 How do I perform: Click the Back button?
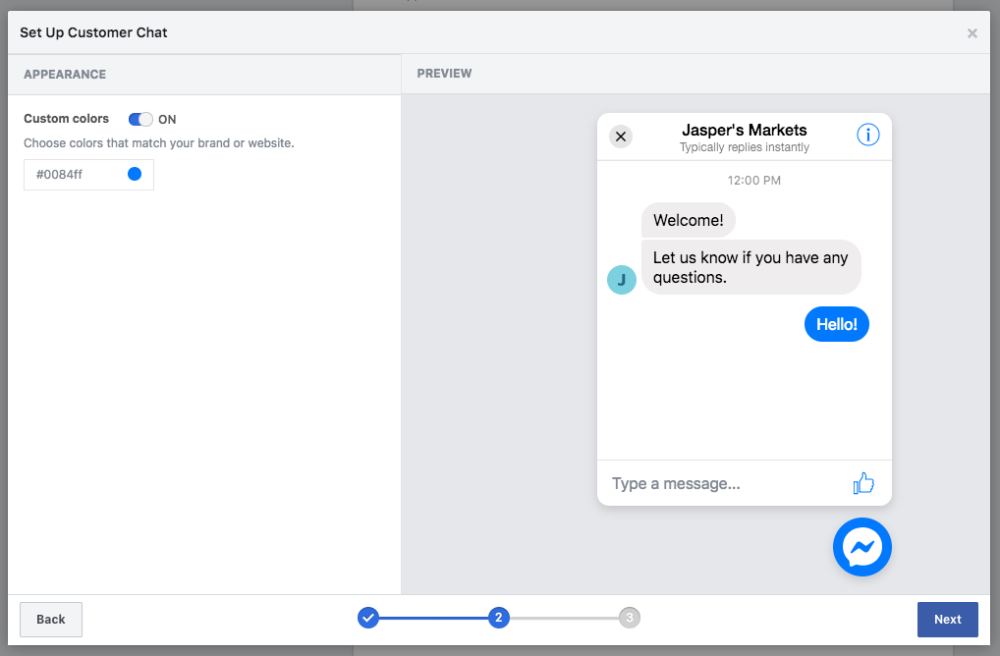51,619
